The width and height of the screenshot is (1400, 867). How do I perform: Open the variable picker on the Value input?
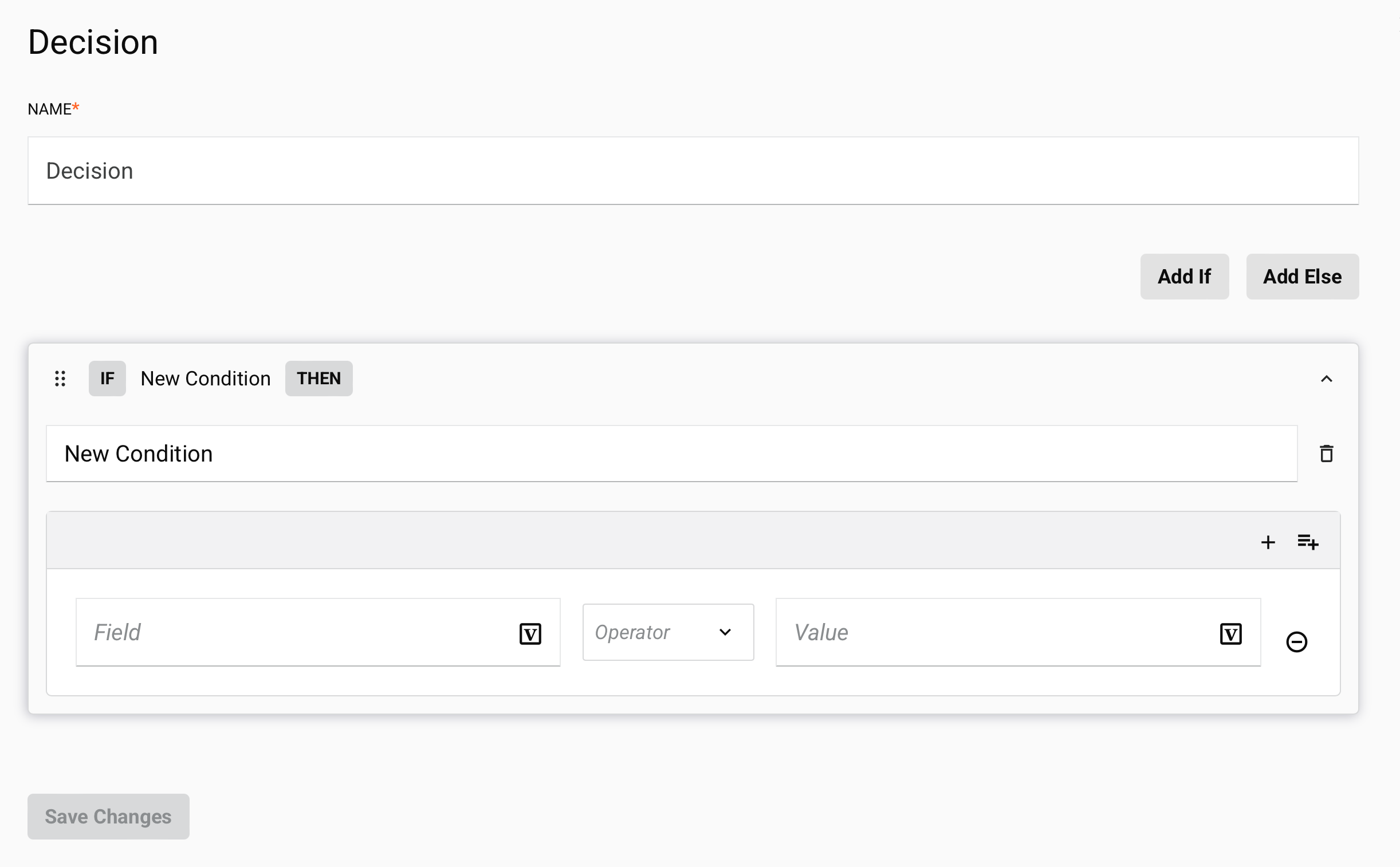1231,633
